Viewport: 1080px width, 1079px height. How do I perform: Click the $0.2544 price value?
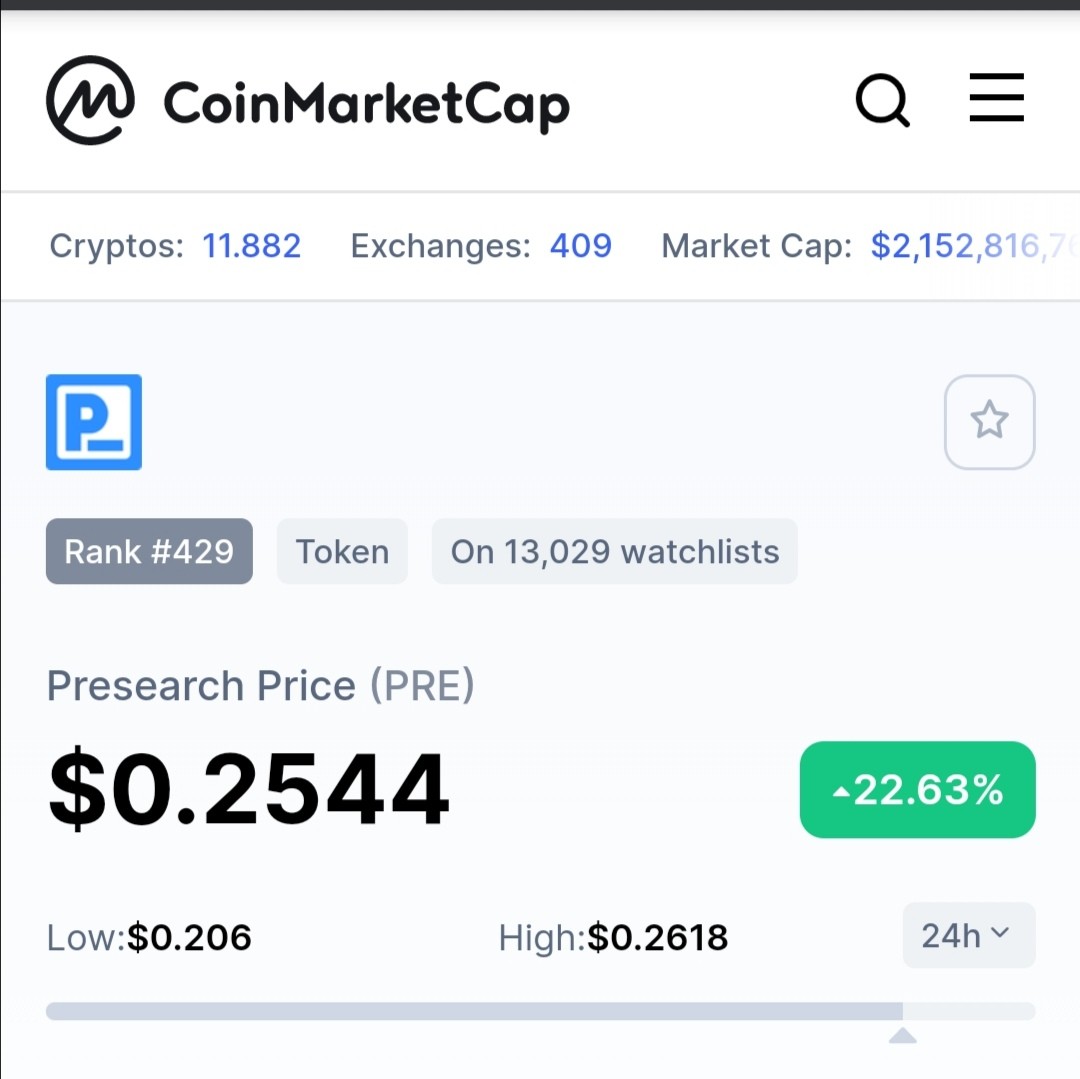[x=249, y=789]
